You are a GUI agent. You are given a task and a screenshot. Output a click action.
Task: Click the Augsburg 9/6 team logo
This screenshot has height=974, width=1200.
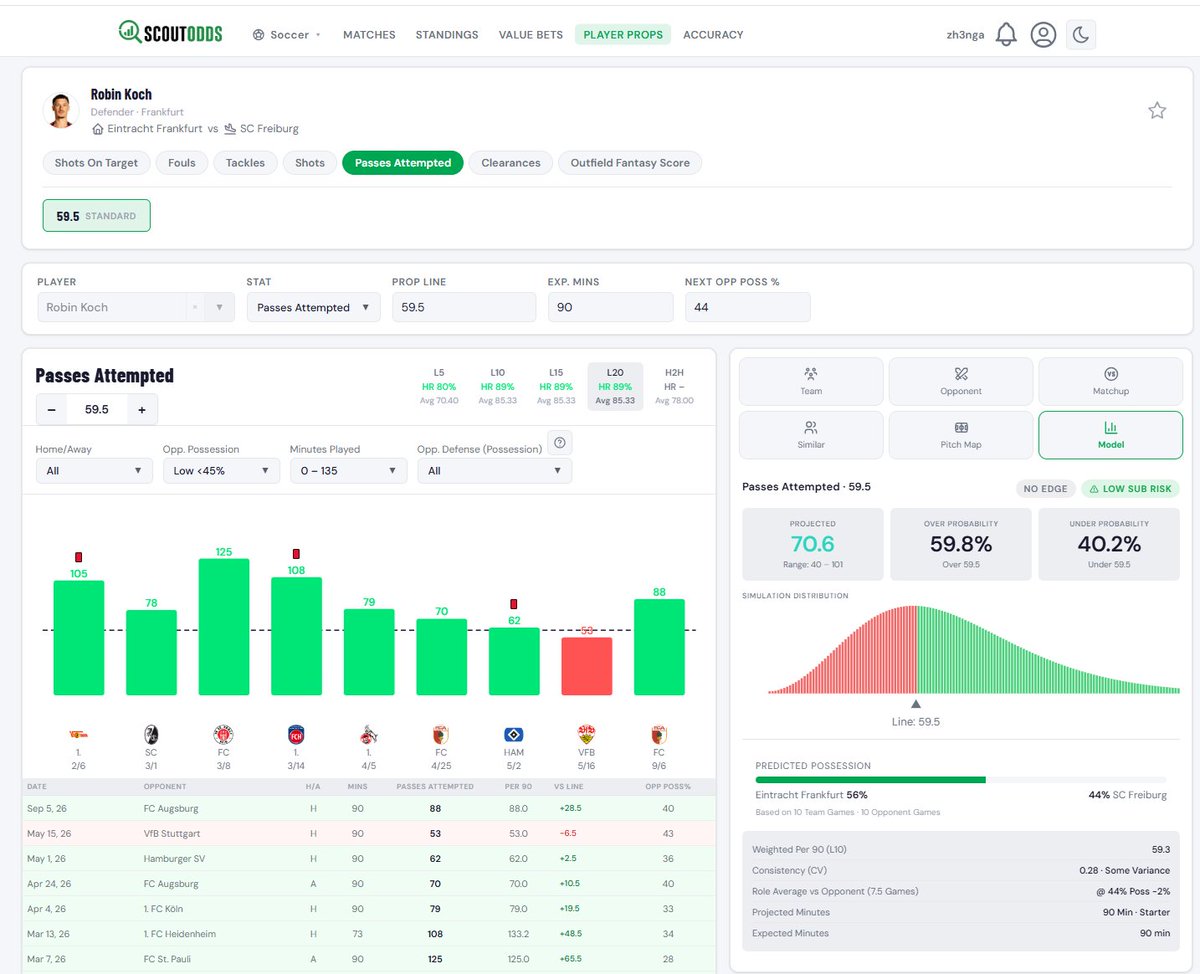coord(659,734)
